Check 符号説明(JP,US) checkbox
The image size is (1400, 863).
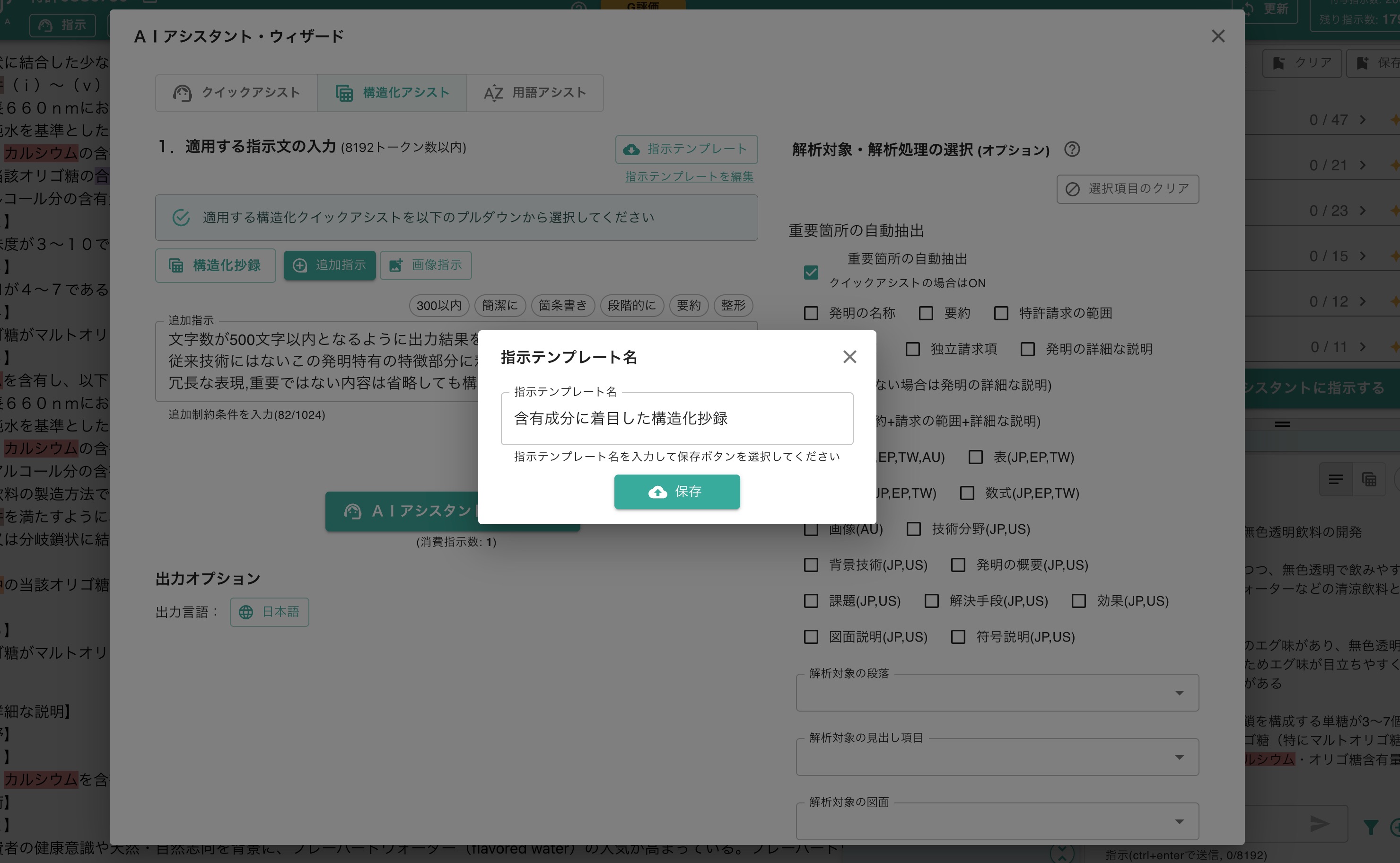coord(958,637)
